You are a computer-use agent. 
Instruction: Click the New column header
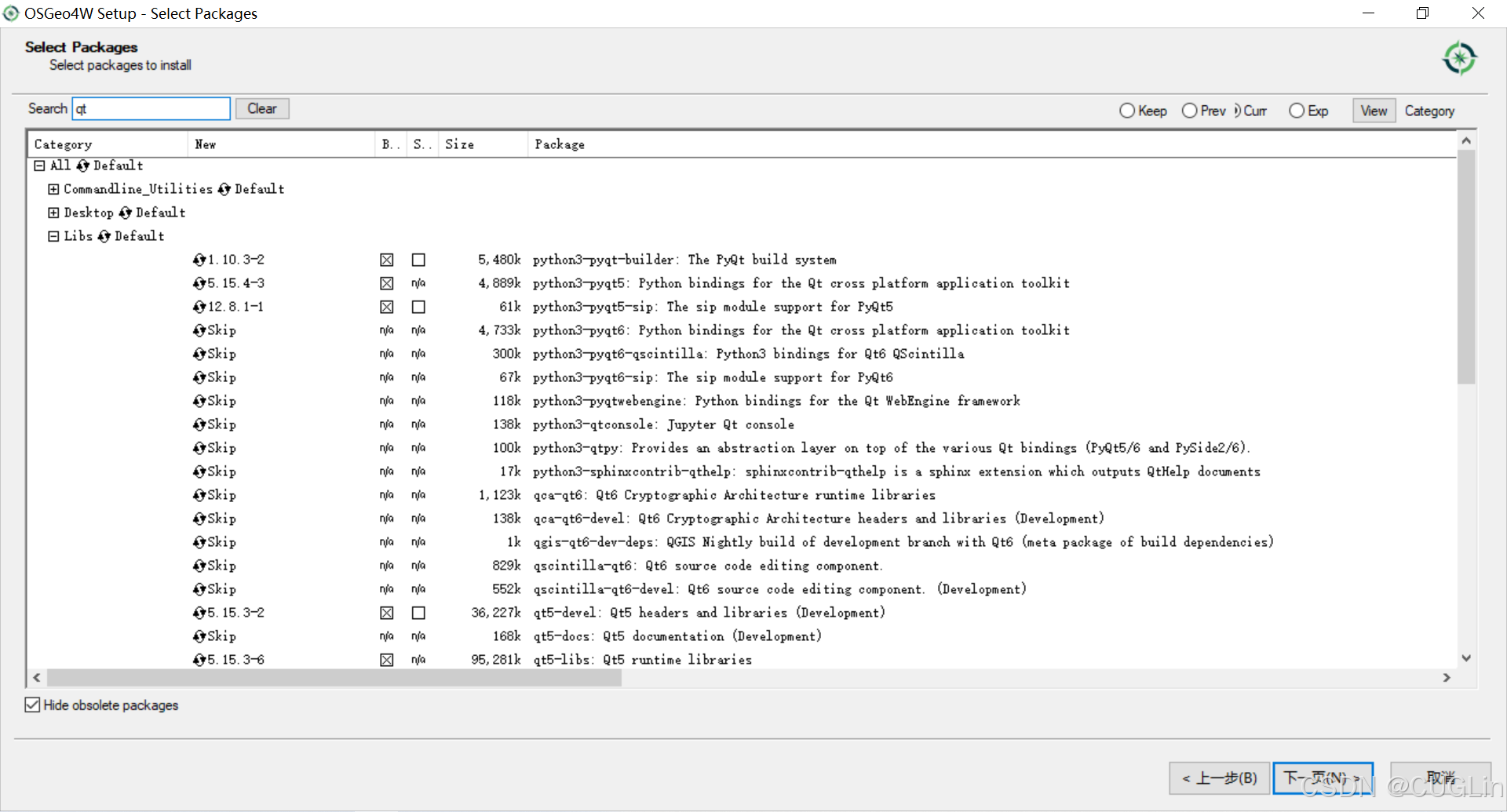click(x=281, y=144)
